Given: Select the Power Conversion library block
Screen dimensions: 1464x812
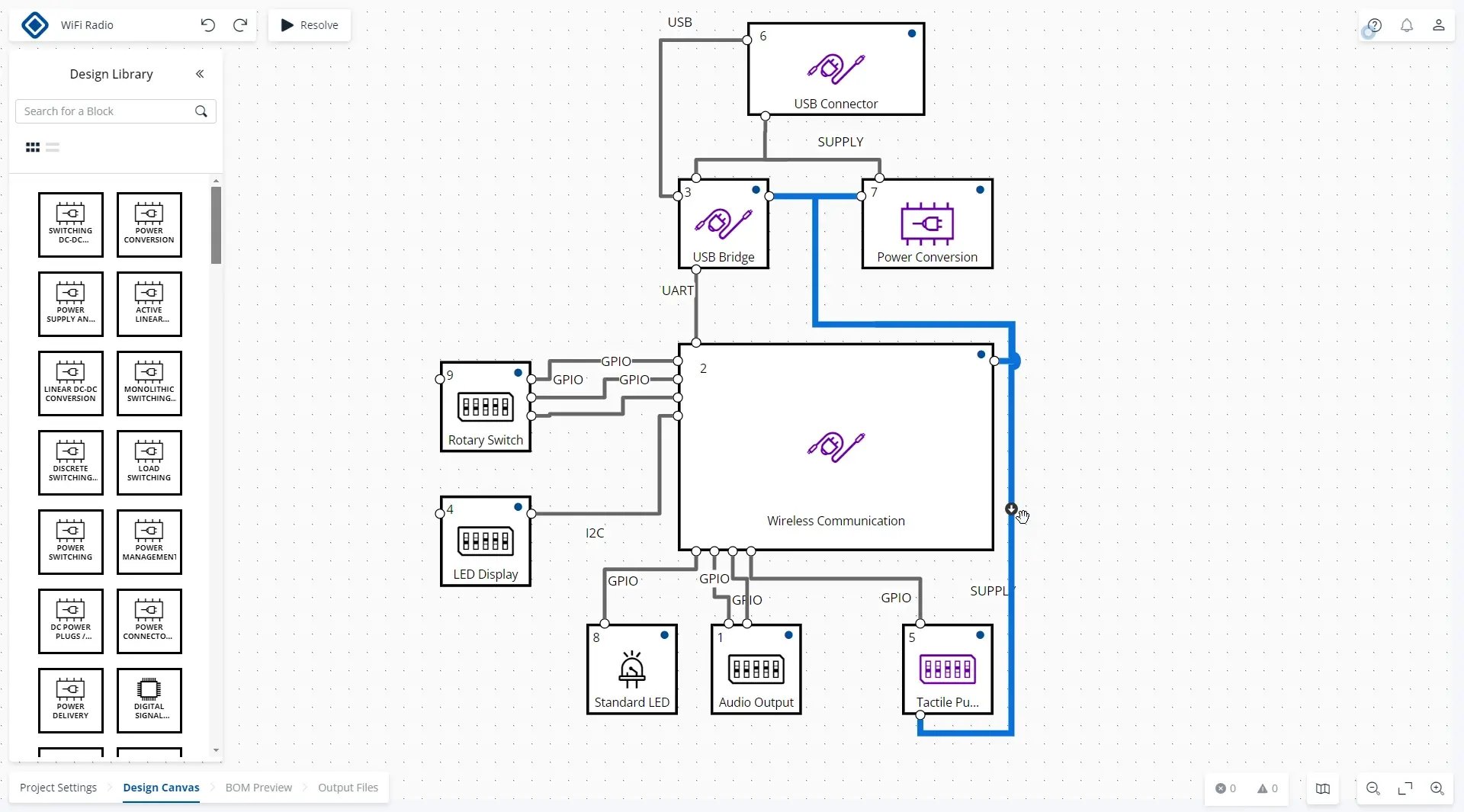Looking at the screenshot, I should tap(149, 225).
